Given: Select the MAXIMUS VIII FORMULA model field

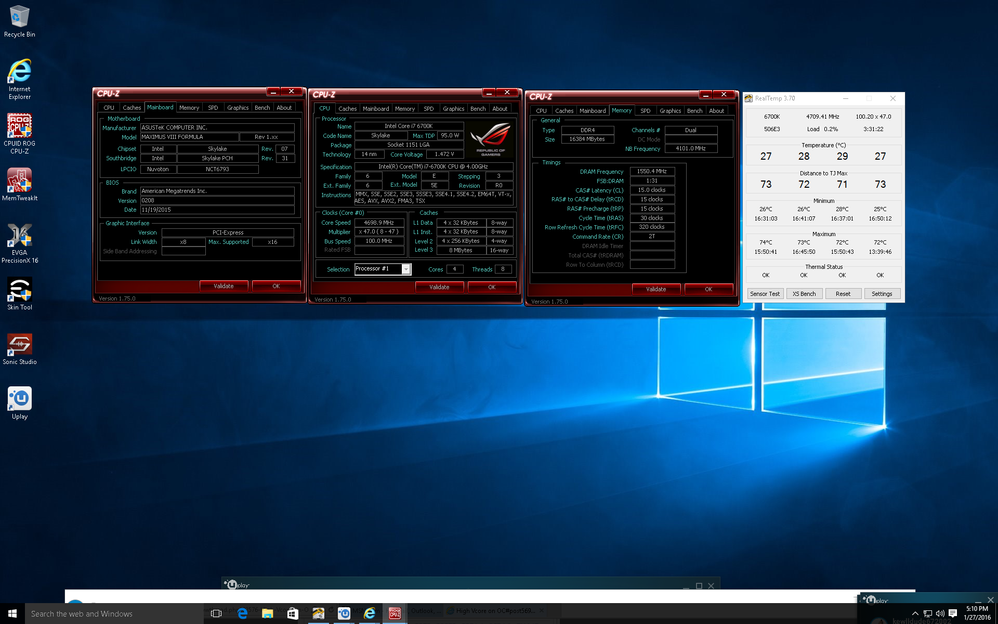Looking at the screenshot, I should click(189, 137).
